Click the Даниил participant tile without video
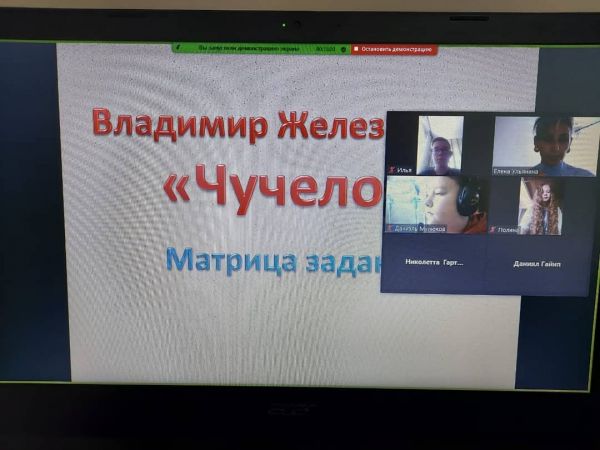 pyautogui.click(x=539, y=262)
